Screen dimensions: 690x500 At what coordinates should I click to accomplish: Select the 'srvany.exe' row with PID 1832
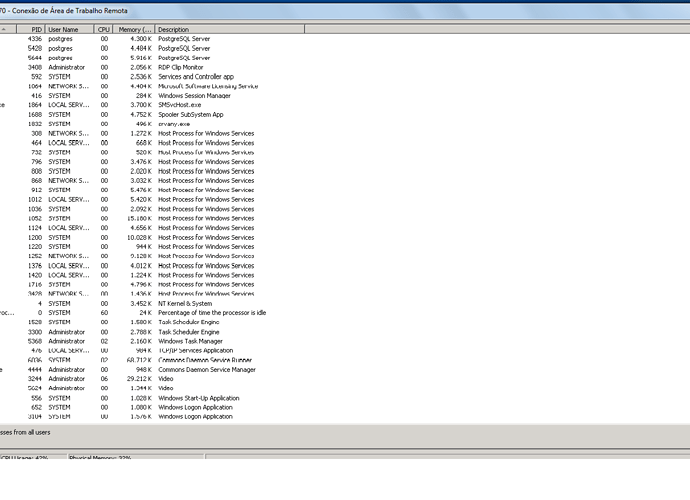click(152, 124)
